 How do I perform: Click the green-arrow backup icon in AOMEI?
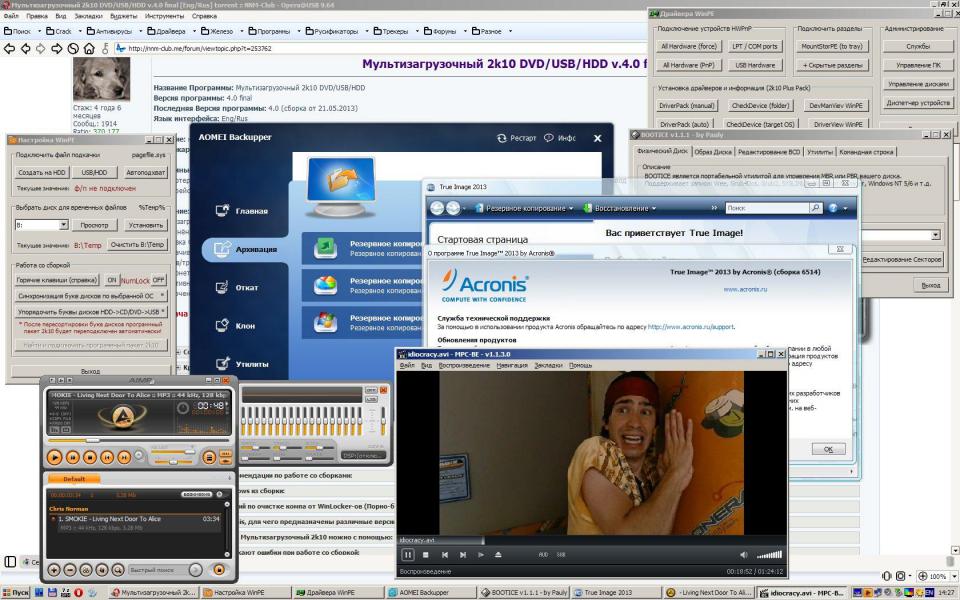click(x=325, y=248)
